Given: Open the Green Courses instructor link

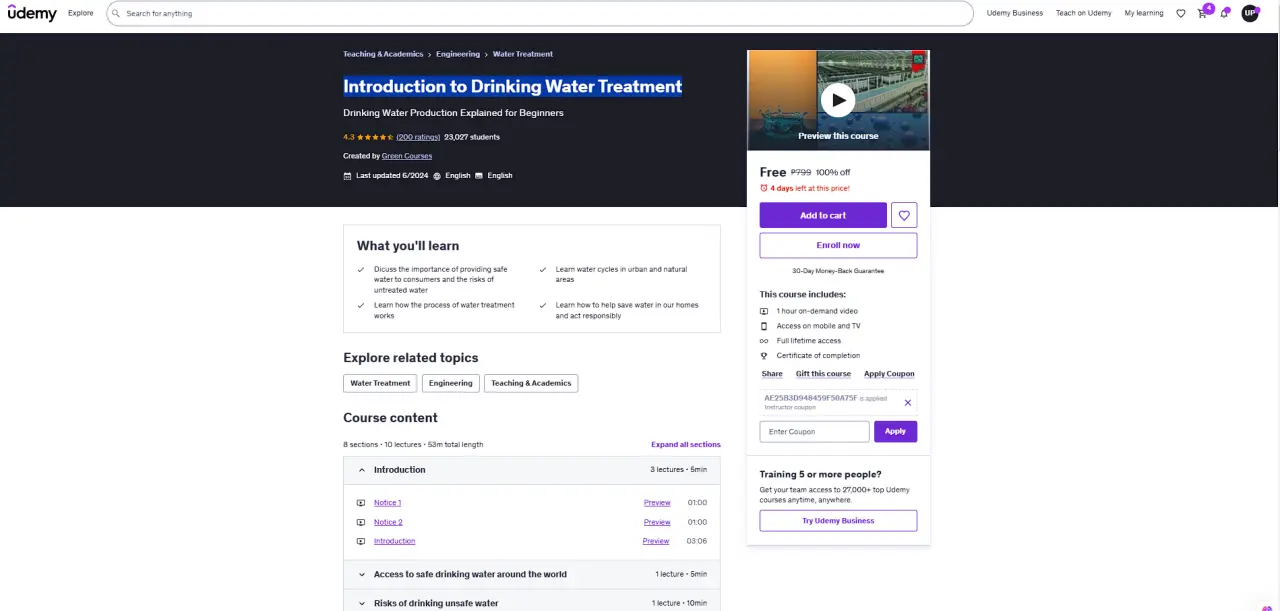Looking at the screenshot, I should 407,156.
